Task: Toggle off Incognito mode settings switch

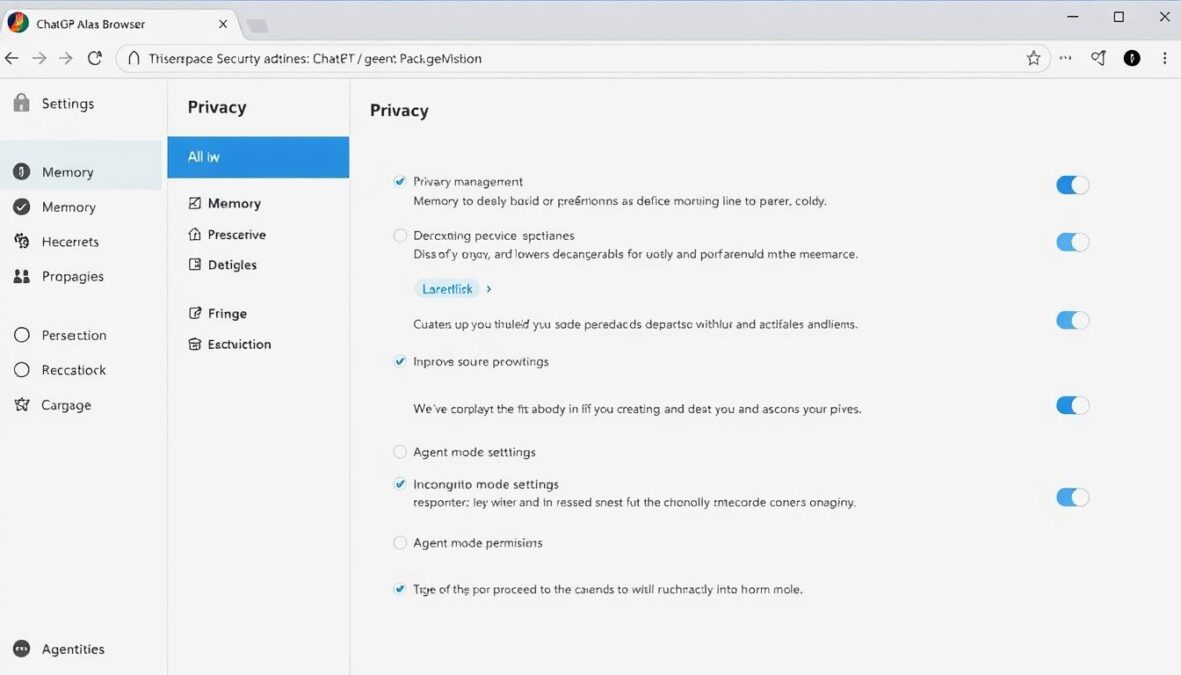Action: (1072, 497)
